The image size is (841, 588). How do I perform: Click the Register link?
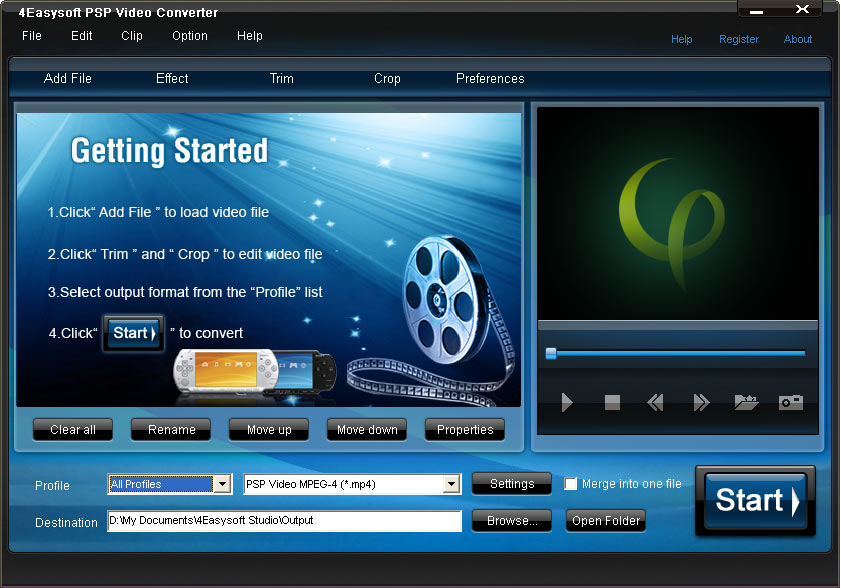click(739, 40)
